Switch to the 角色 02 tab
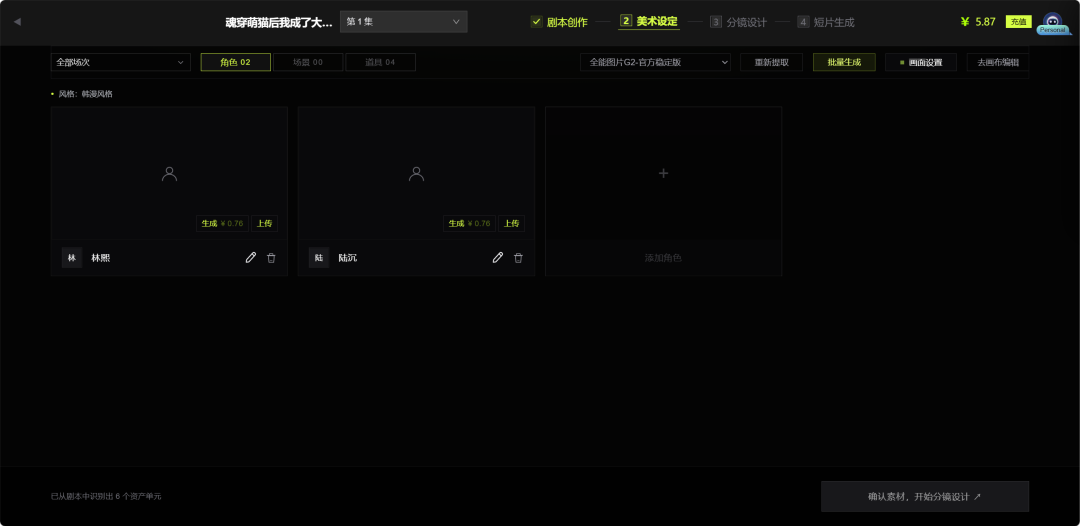The image size is (1080, 526). tap(236, 63)
